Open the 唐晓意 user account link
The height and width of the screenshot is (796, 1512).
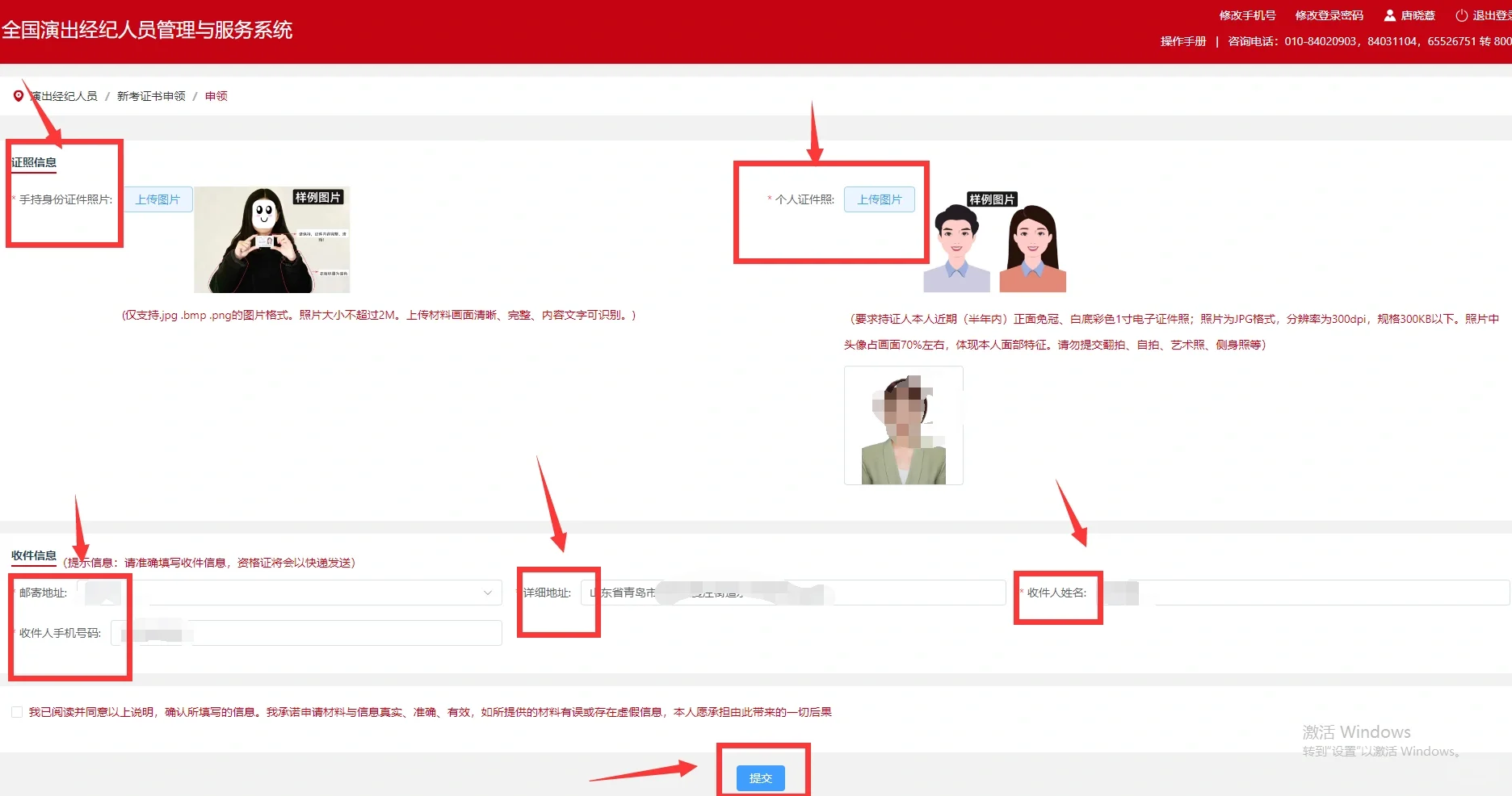[x=1409, y=15]
